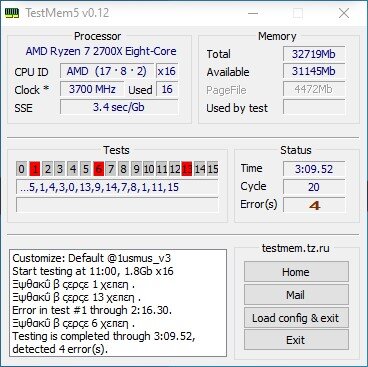The image size is (368, 367).
Task: Click the empty progress bar under test sequence
Action: [x=117, y=205]
